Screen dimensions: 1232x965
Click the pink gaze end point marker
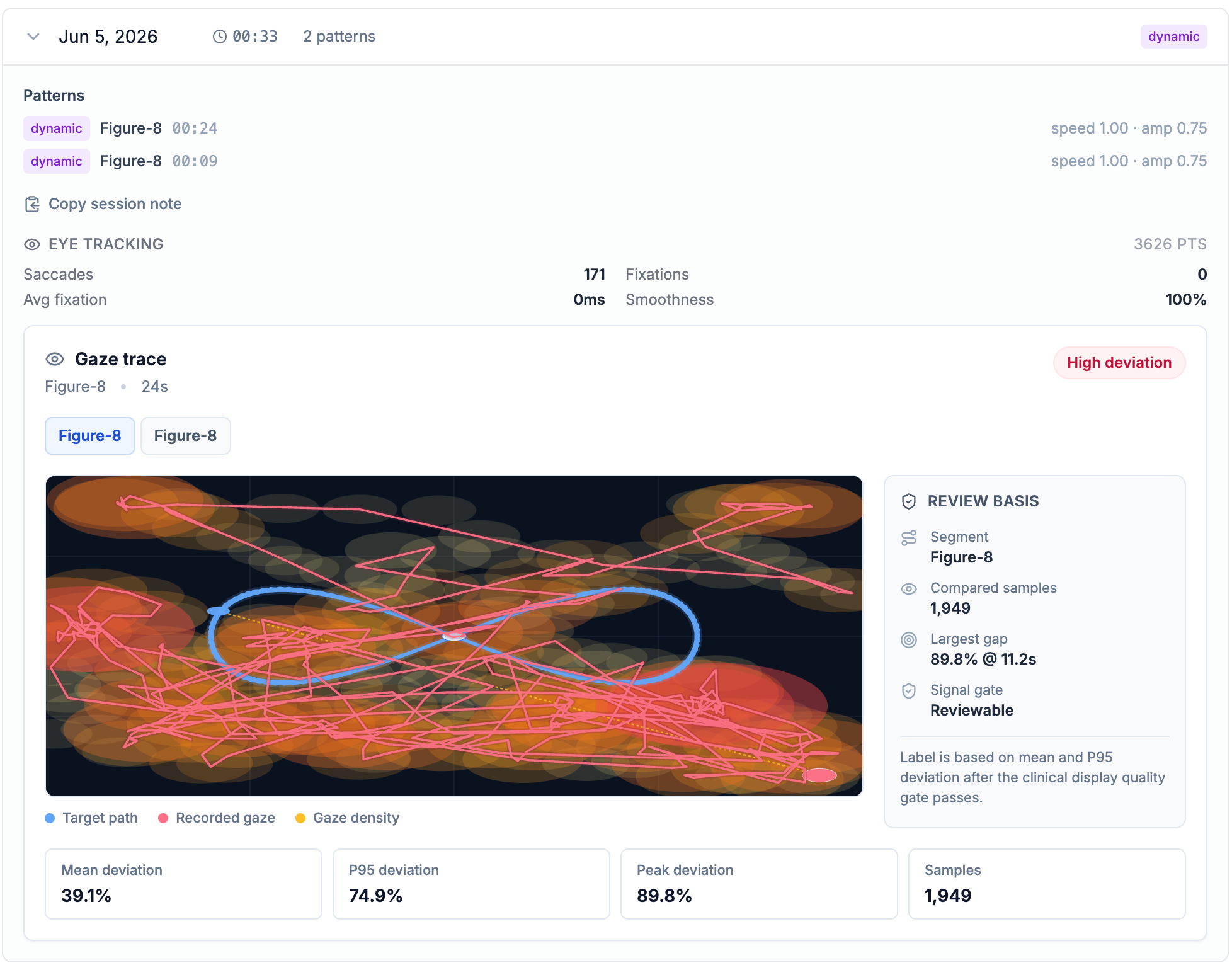coord(819,775)
